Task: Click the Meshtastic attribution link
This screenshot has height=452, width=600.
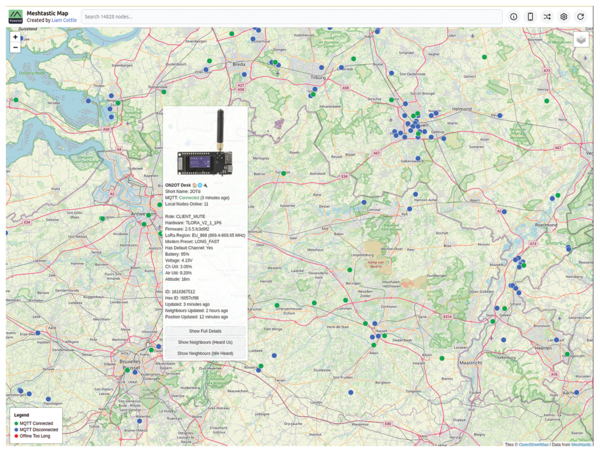Action: (582, 443)
